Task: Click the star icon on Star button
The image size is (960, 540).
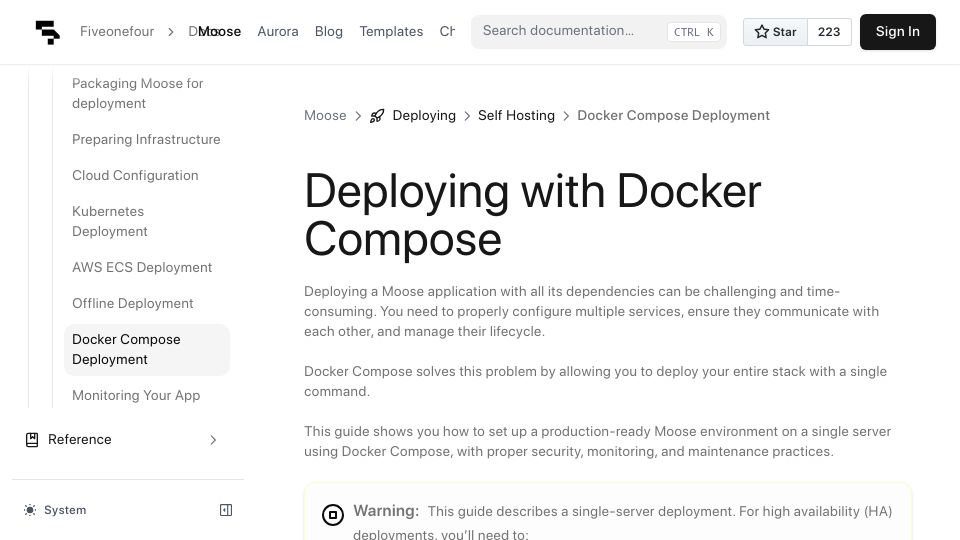Action: pyautogui.click(x=761, y=32)
